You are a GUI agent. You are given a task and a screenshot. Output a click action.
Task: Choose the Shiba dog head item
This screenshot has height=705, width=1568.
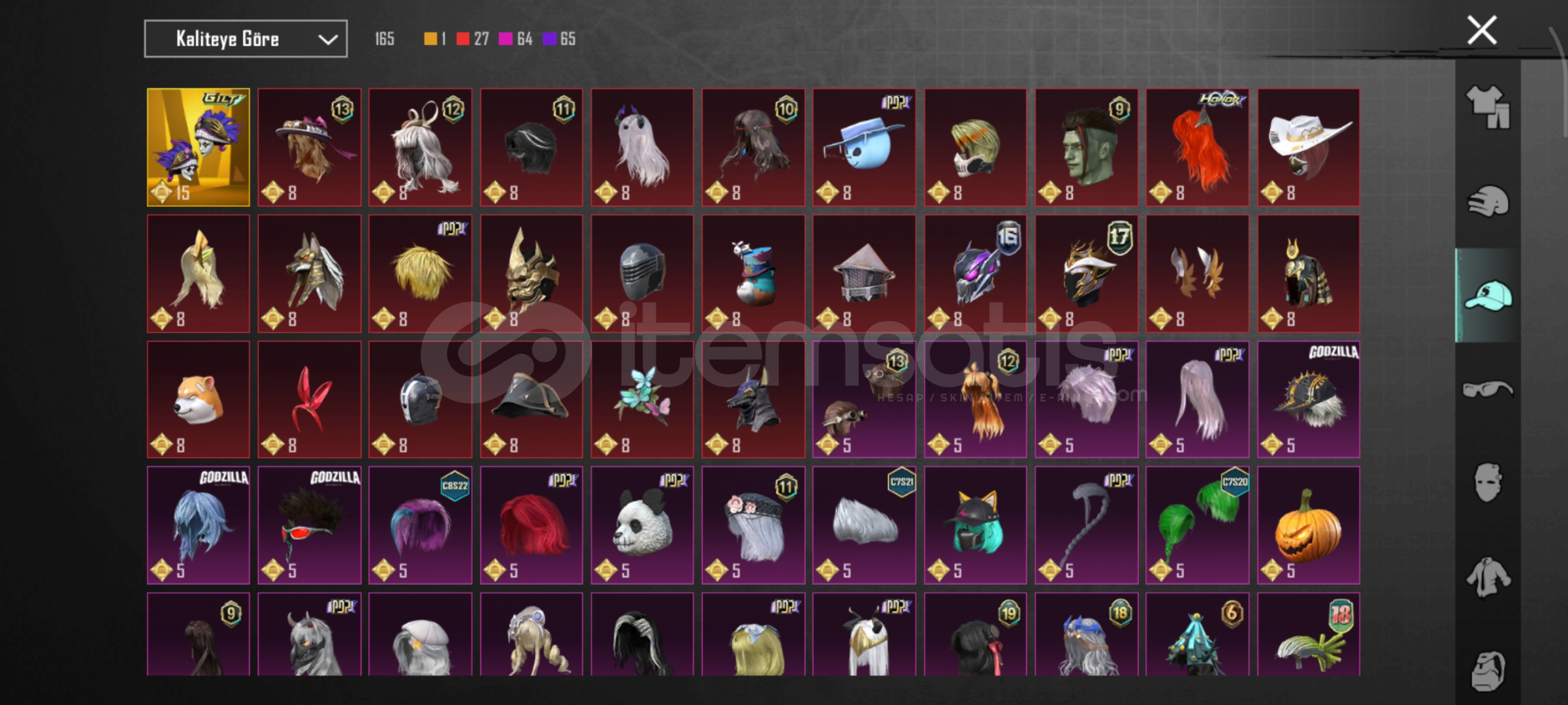pos(199,399)
